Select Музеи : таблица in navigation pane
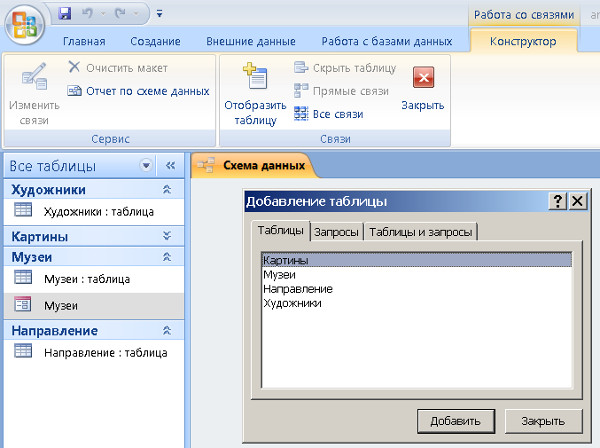This screenshot has width=600, height=448. click(86, 279)
